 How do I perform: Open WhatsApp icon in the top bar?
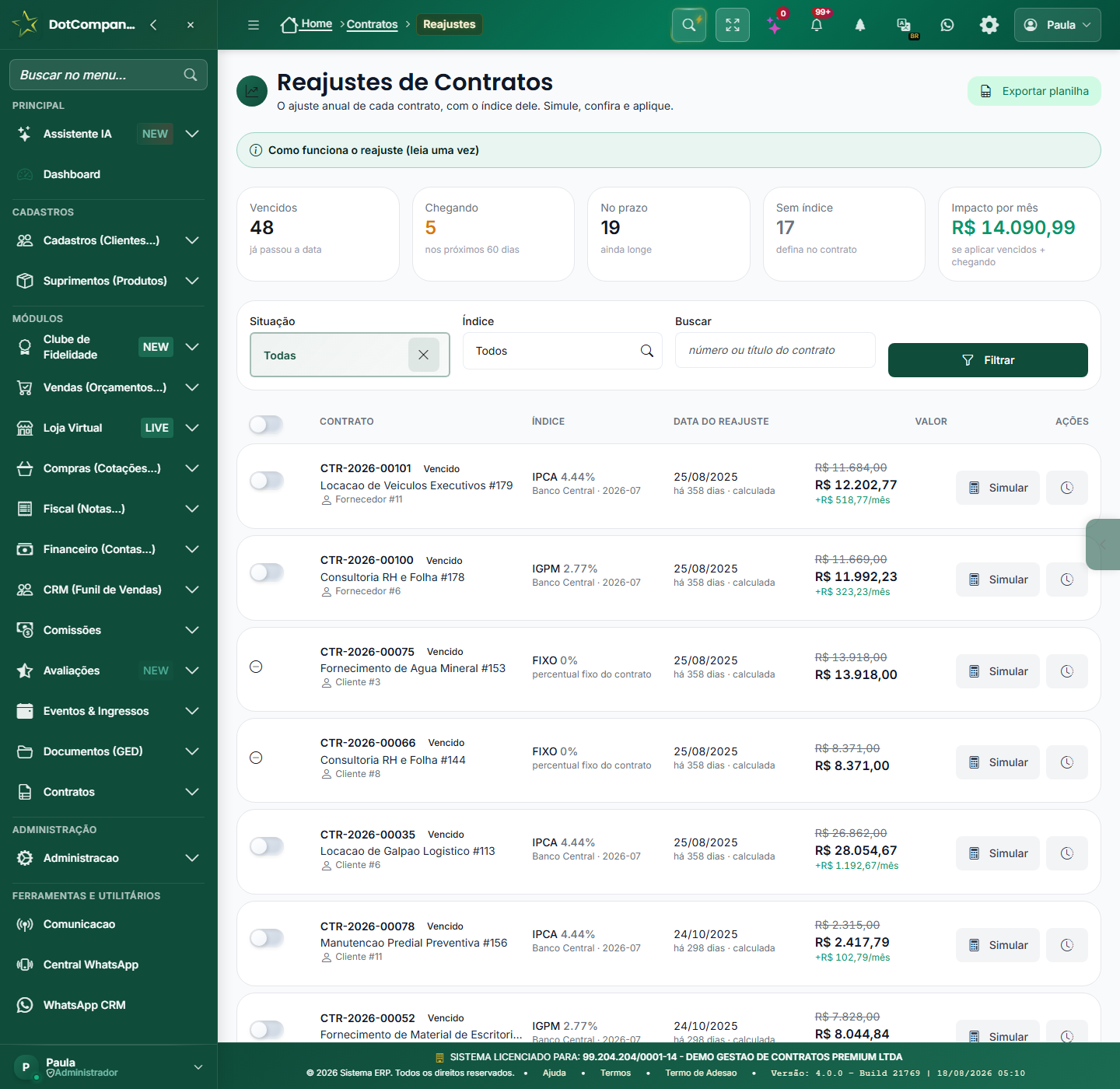(x=947, y=25)
